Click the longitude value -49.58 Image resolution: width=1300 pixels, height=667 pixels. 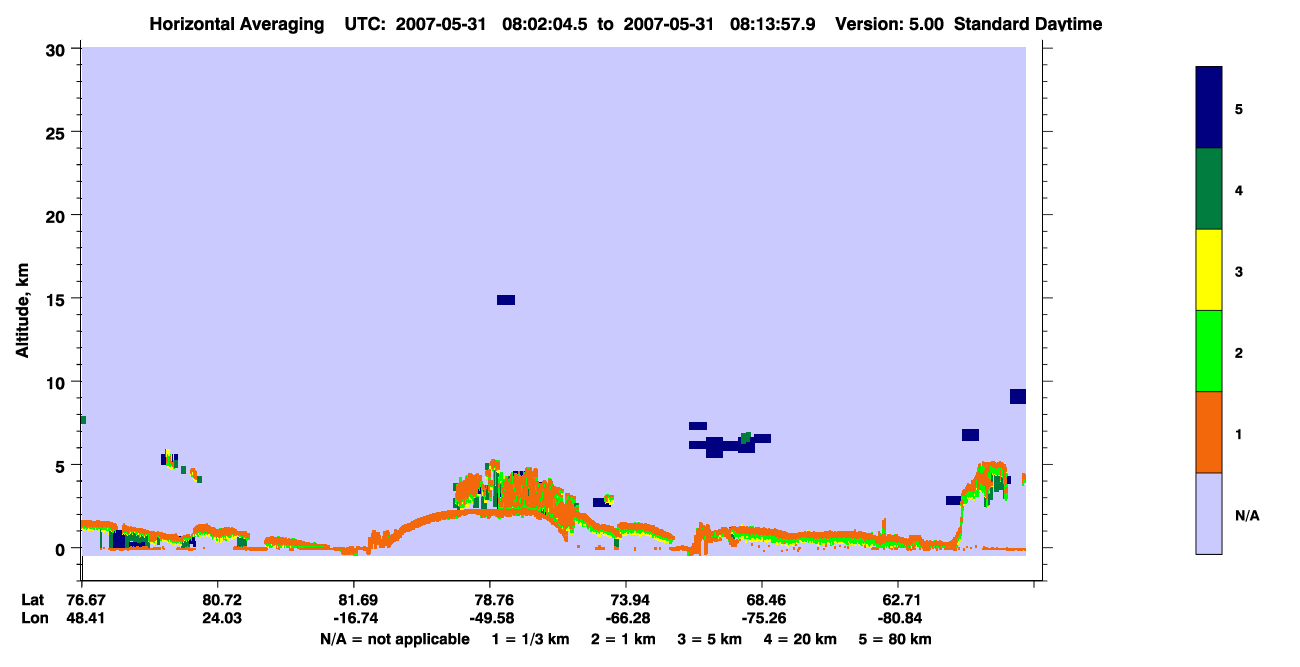[x=490, y=618]
